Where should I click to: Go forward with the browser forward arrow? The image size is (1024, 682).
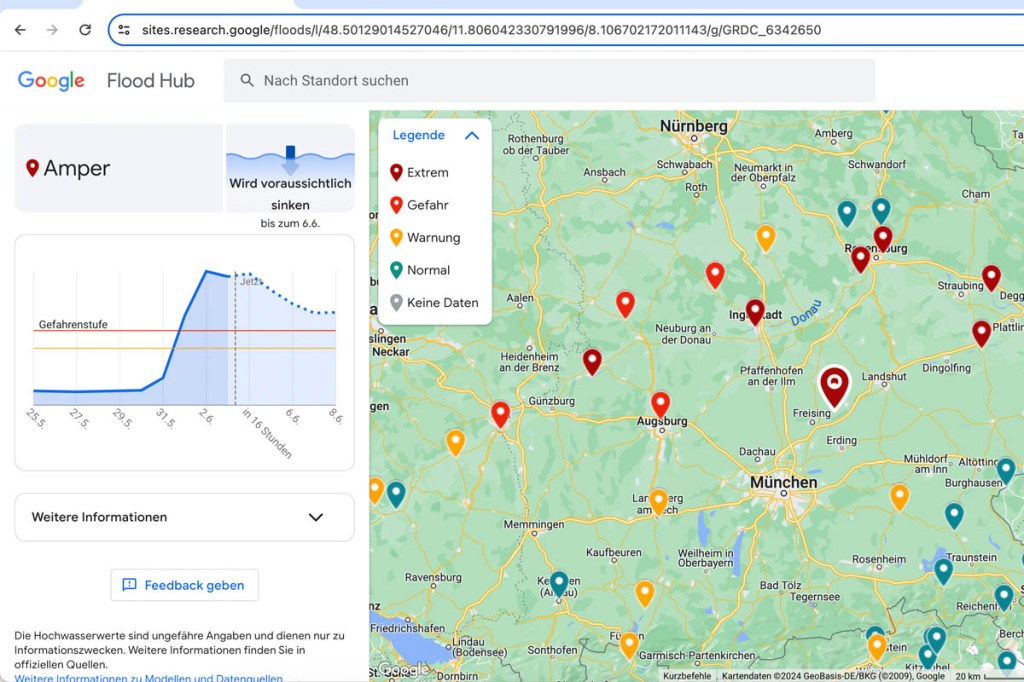tap(52, 30)
